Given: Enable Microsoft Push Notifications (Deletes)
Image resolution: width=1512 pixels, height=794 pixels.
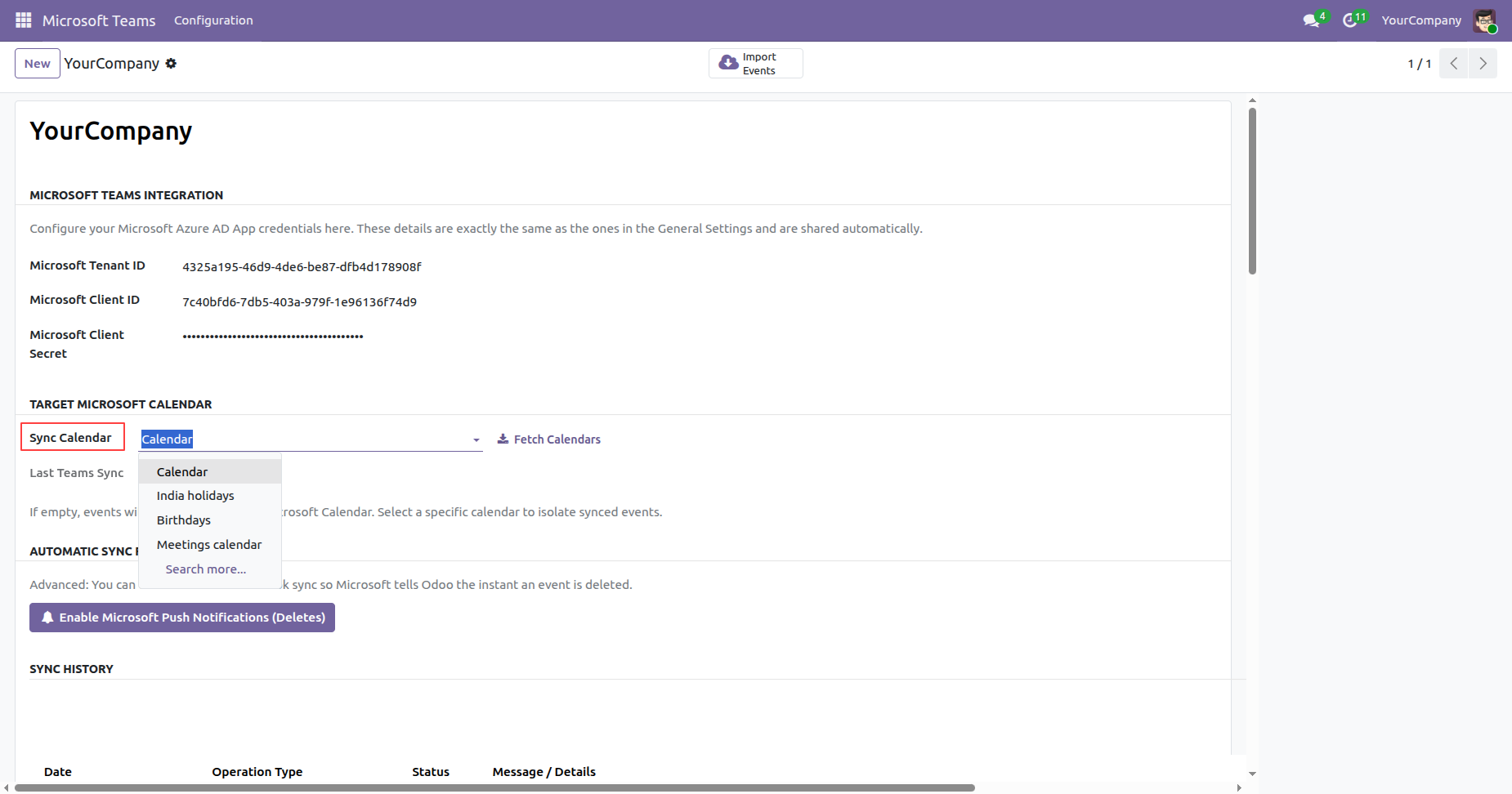Looking at the screenshot, I should coord(182,618).
